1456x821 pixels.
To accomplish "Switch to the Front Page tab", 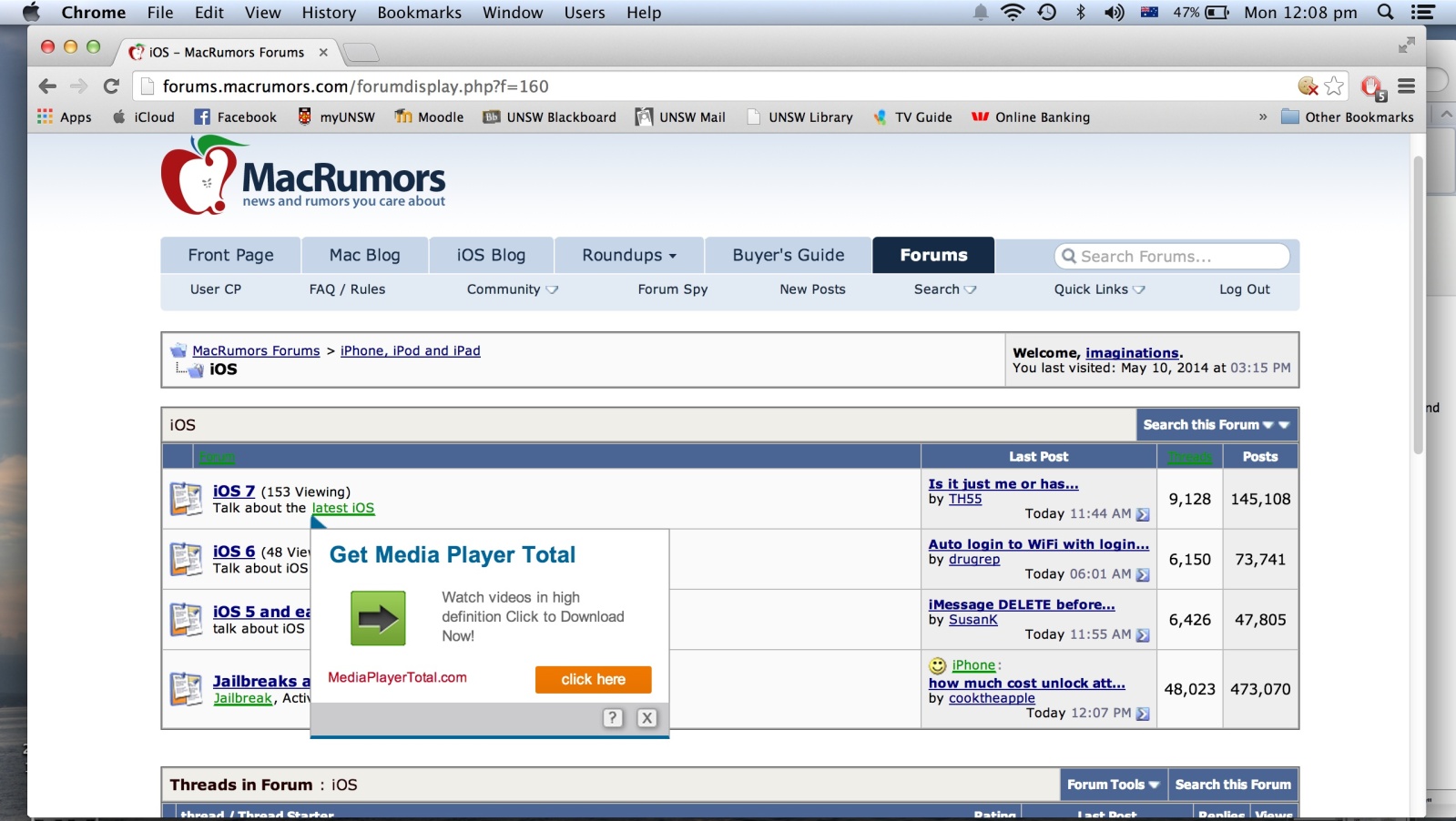I will pyautogui.click(x=230, y=255).
